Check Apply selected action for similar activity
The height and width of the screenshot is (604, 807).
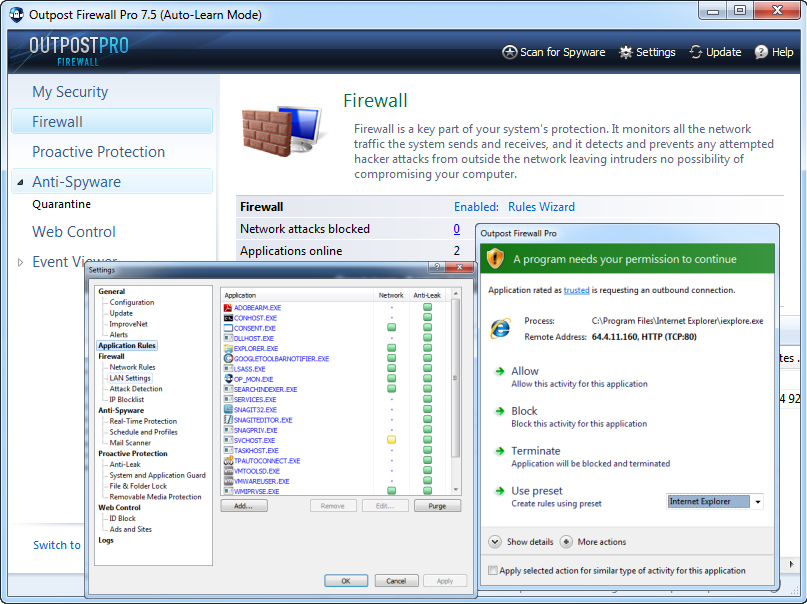(491, 571)
